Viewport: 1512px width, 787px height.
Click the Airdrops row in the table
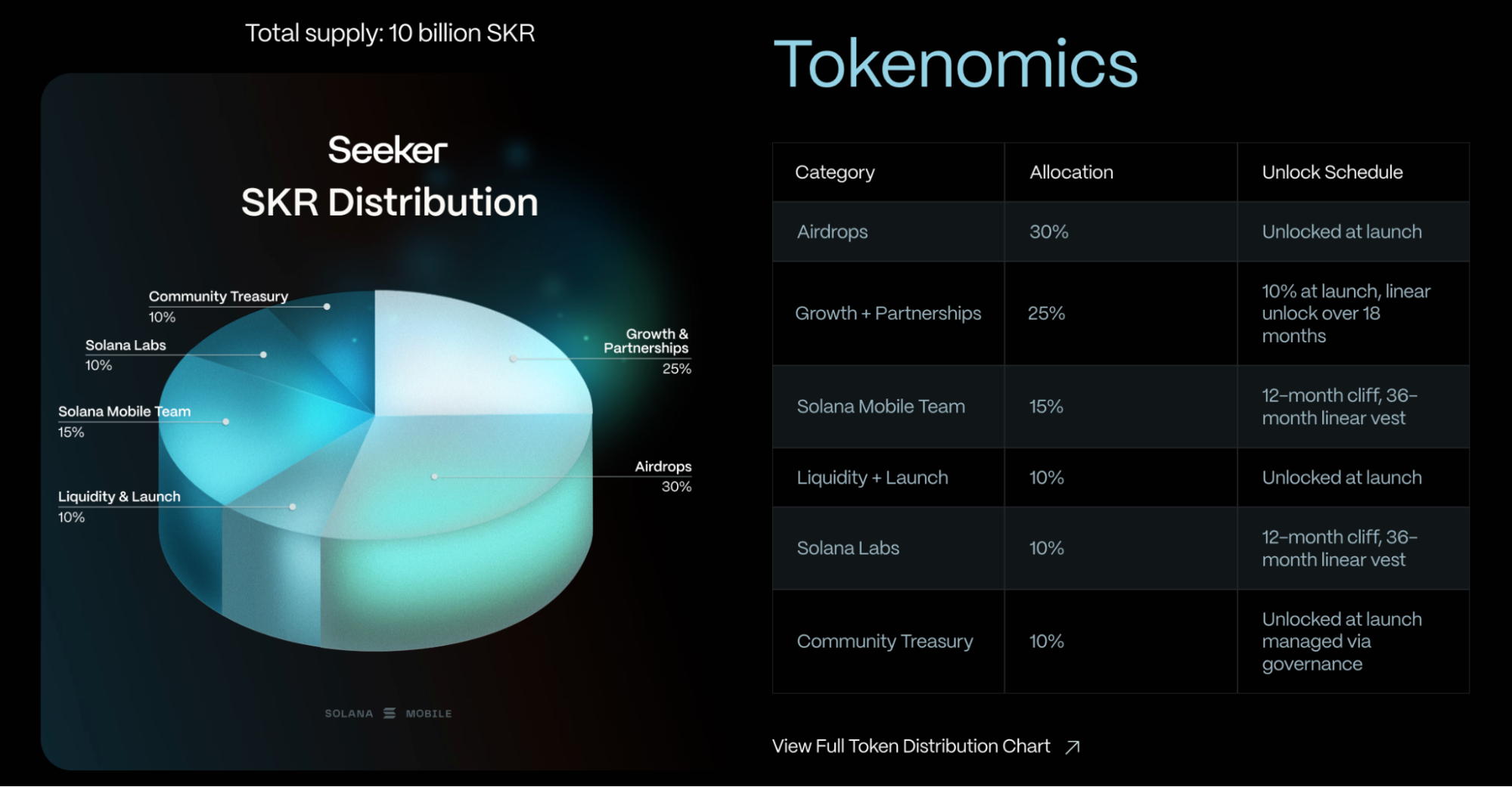click(x=832, y=232)
